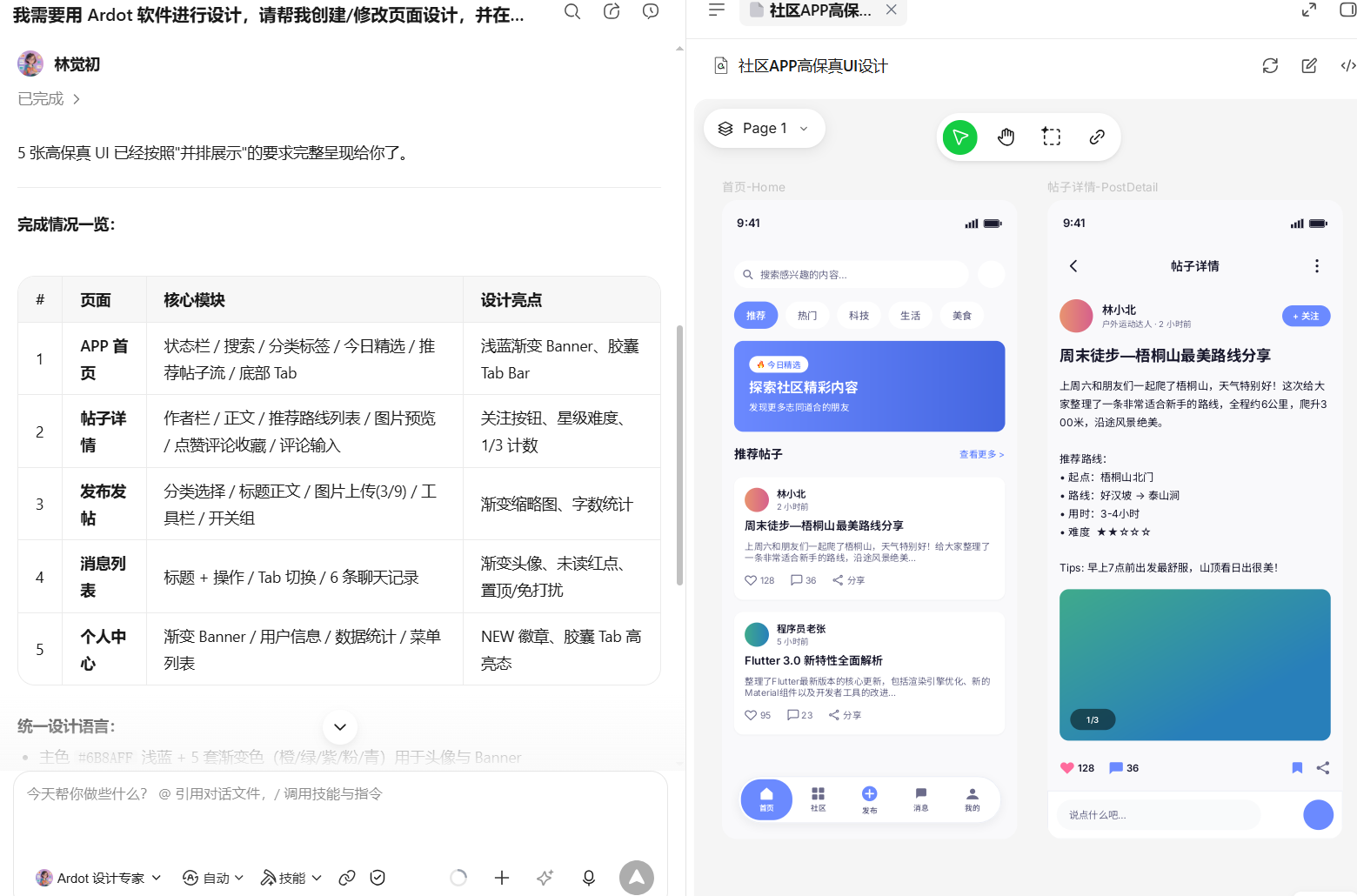
Task: Click the search icon in chat header
Action: click(x=572, y=11)
